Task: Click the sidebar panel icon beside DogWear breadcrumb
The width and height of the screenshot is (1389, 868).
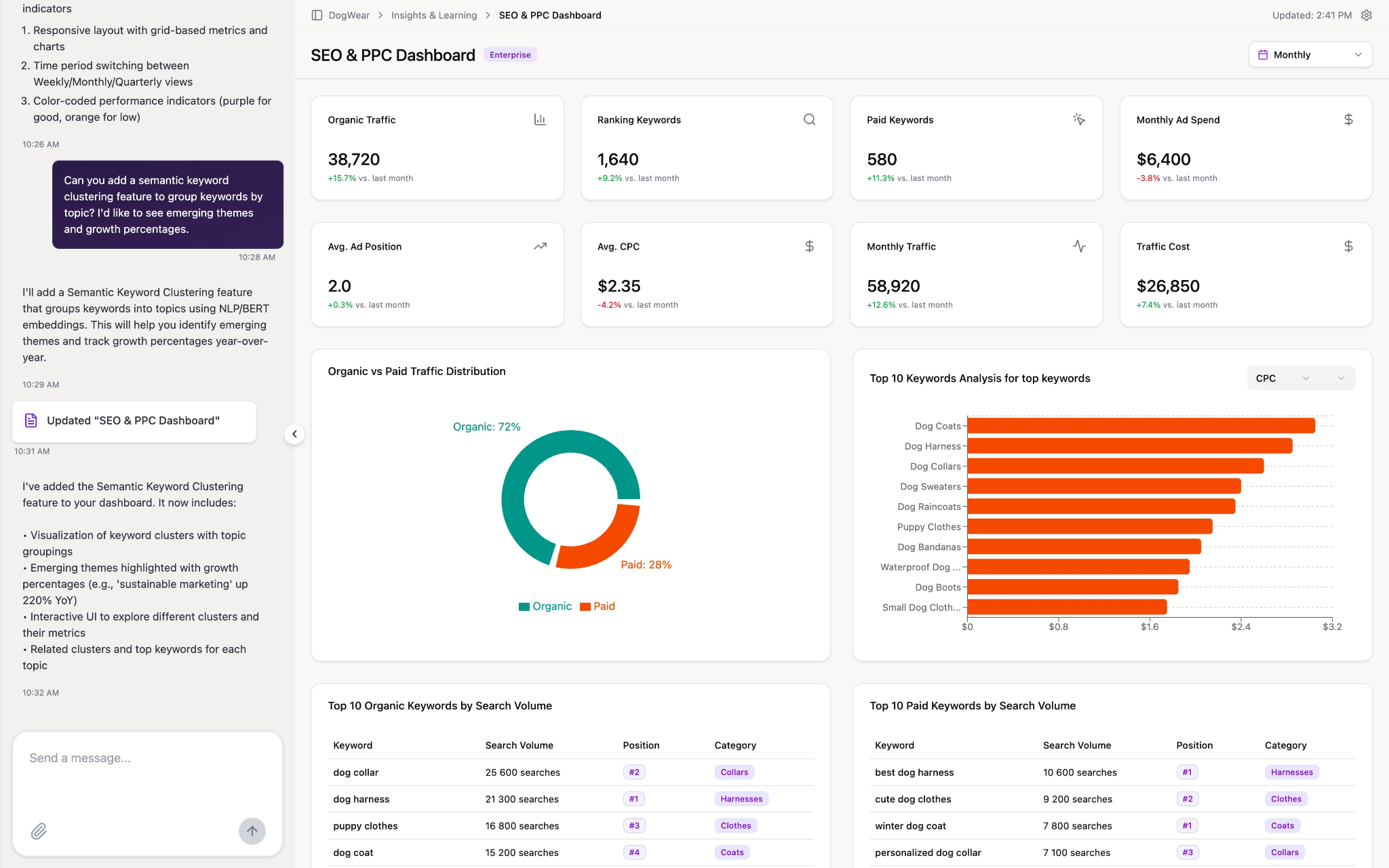Action: (316, 15)
